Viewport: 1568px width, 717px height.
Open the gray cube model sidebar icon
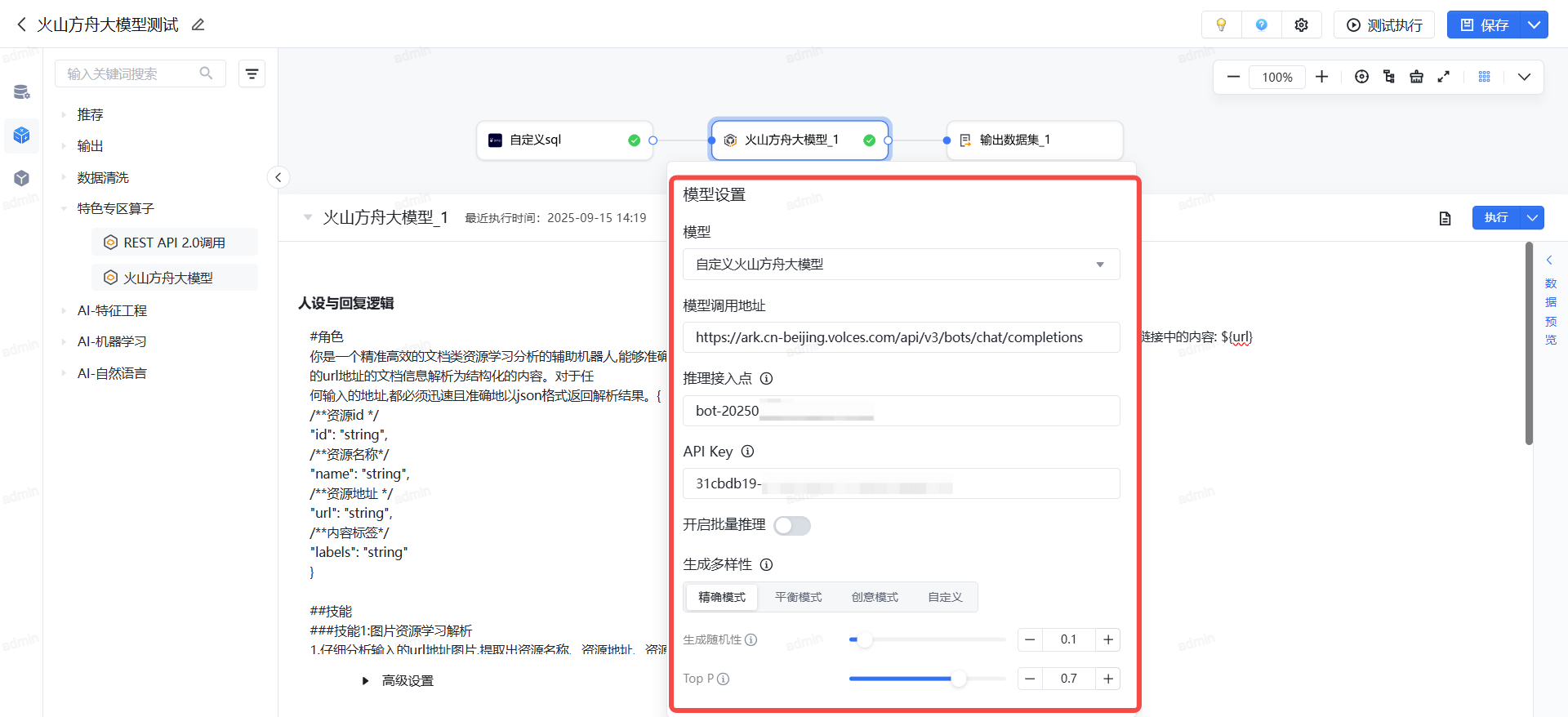[22, 178]
